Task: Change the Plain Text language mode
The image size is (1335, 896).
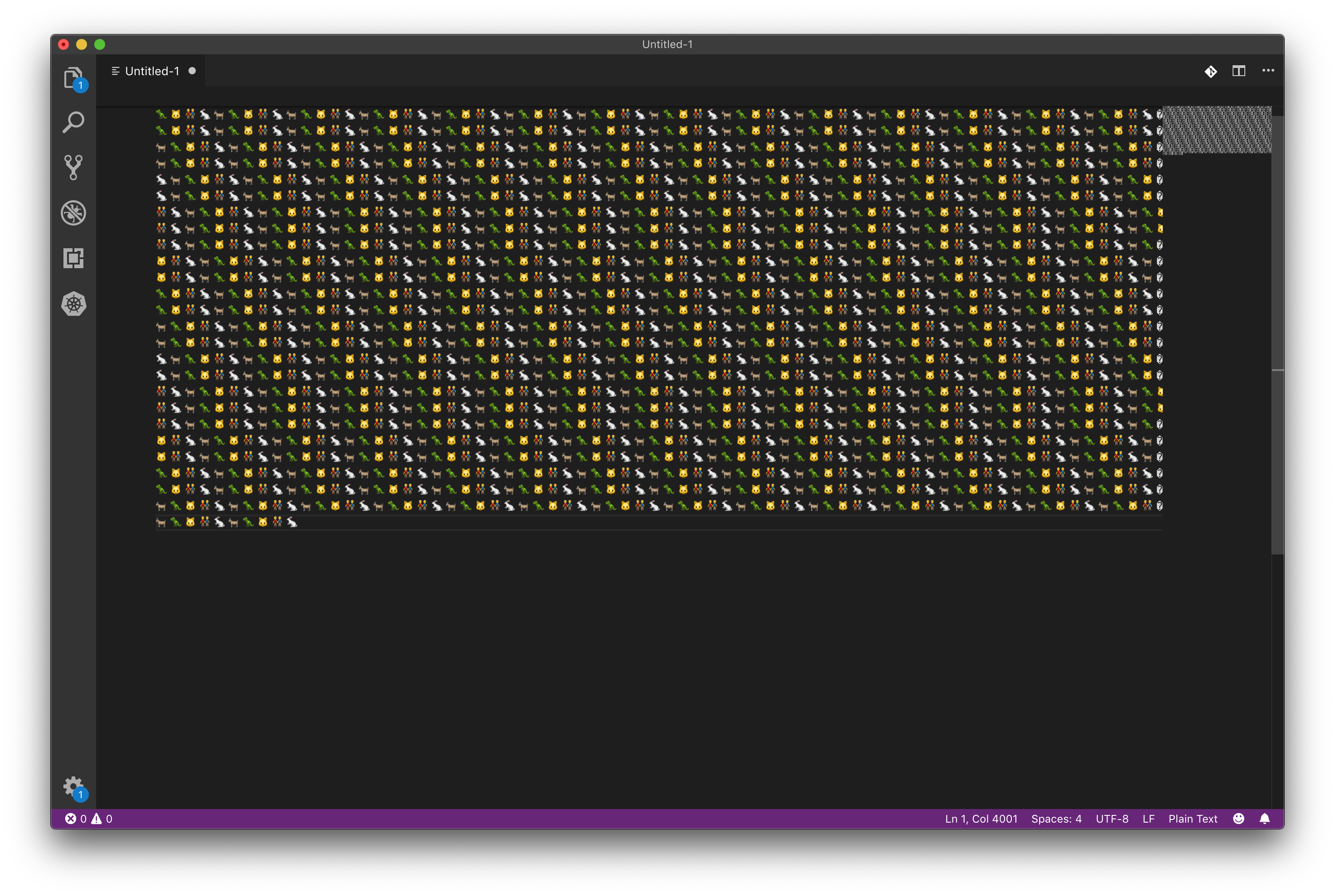Action: click(1193, 819)
